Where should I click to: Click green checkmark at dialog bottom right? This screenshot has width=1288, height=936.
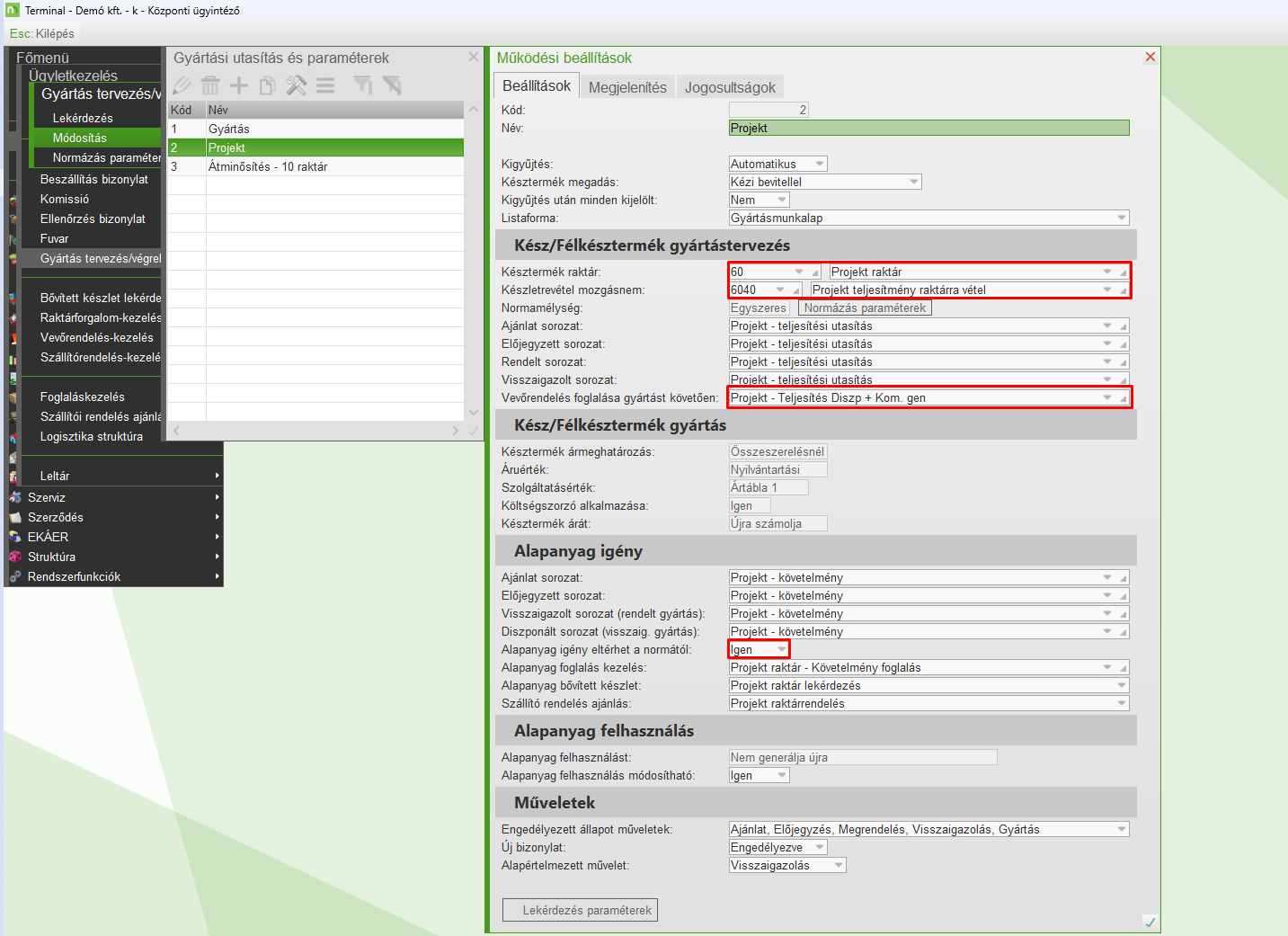point(1150,922)
